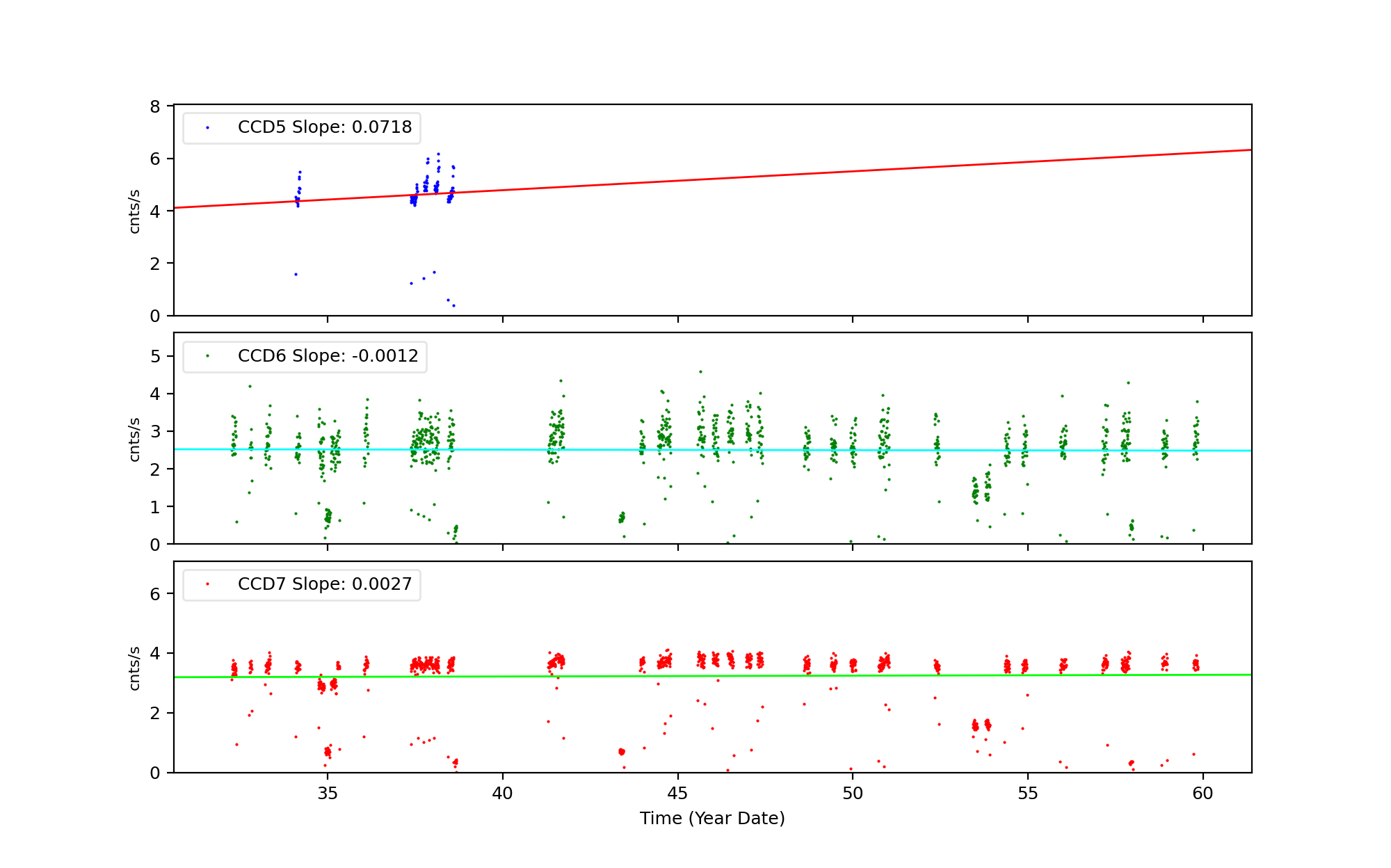The image size is (1391, 868).
Task: Click x-axis tick label 45
Action: tap(677, 794)
